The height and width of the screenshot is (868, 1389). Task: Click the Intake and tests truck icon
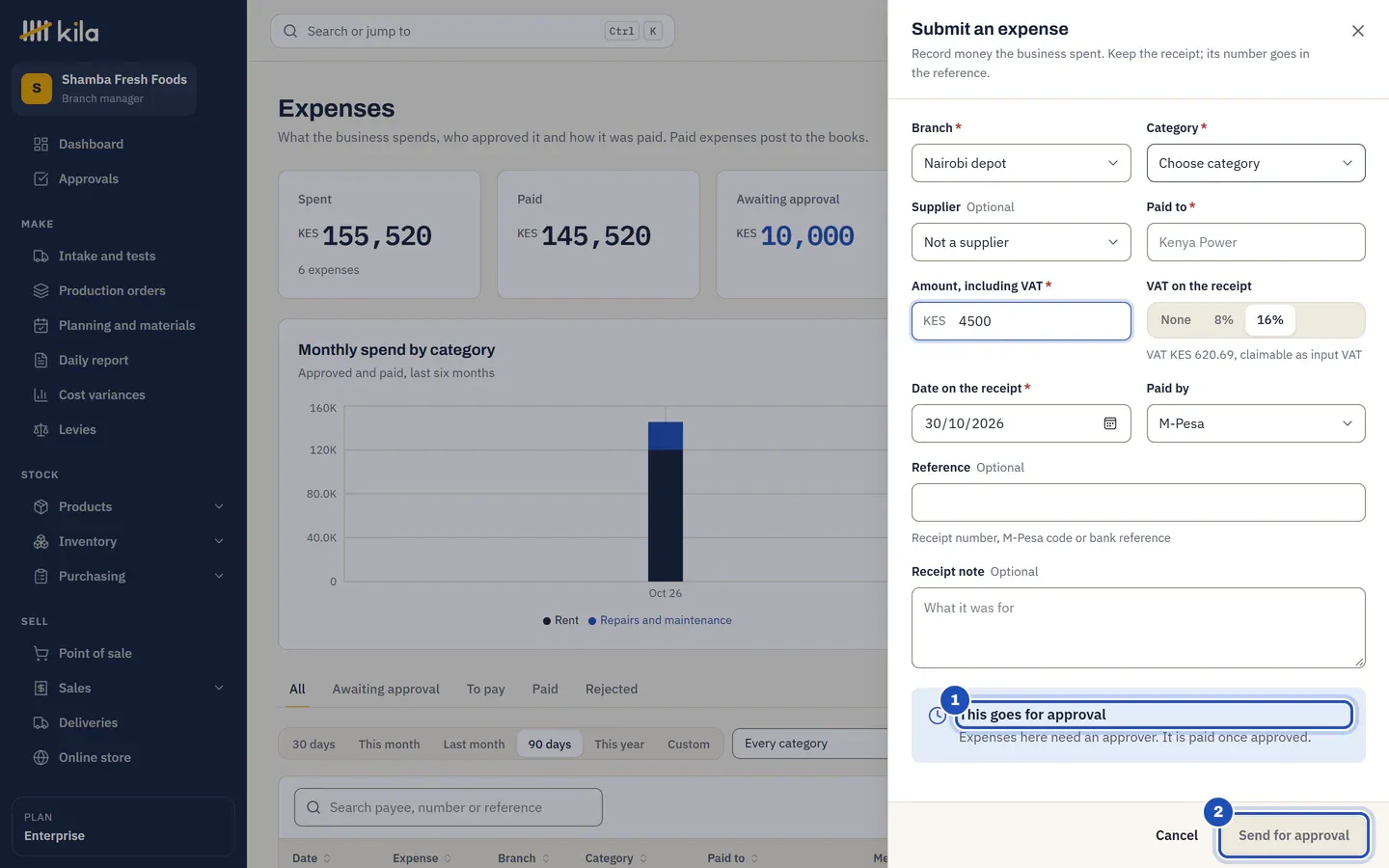(41, 256)
